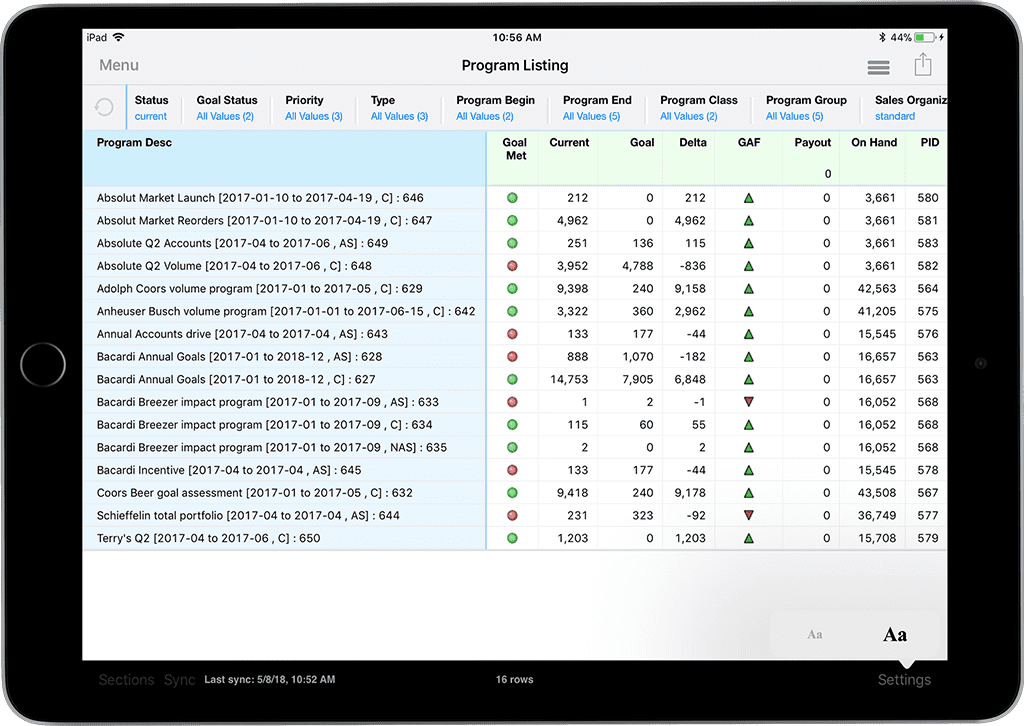Open the Program Begin filter

point(495,108)
